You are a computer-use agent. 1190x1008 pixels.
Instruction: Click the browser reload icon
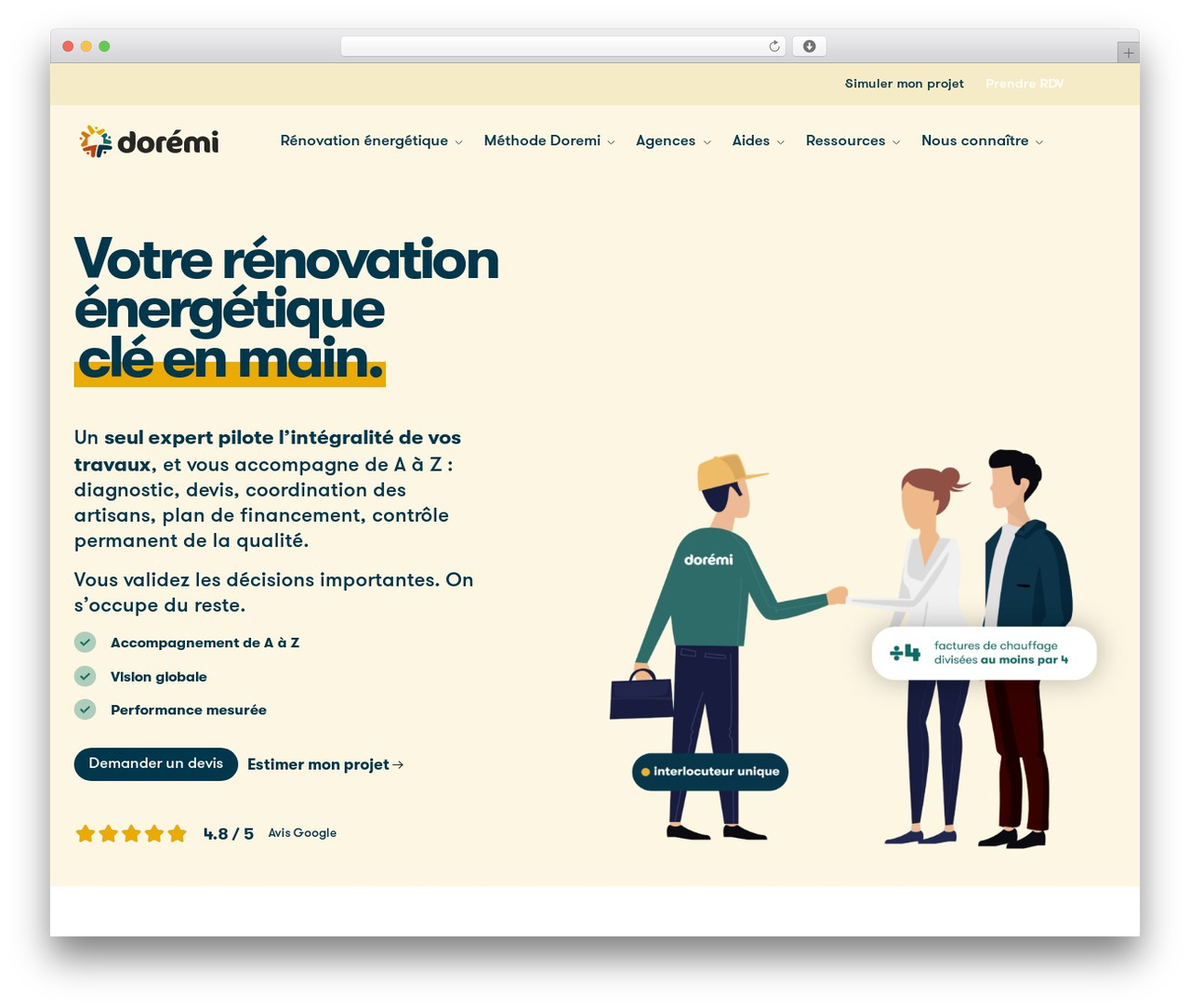pos(773,46)
